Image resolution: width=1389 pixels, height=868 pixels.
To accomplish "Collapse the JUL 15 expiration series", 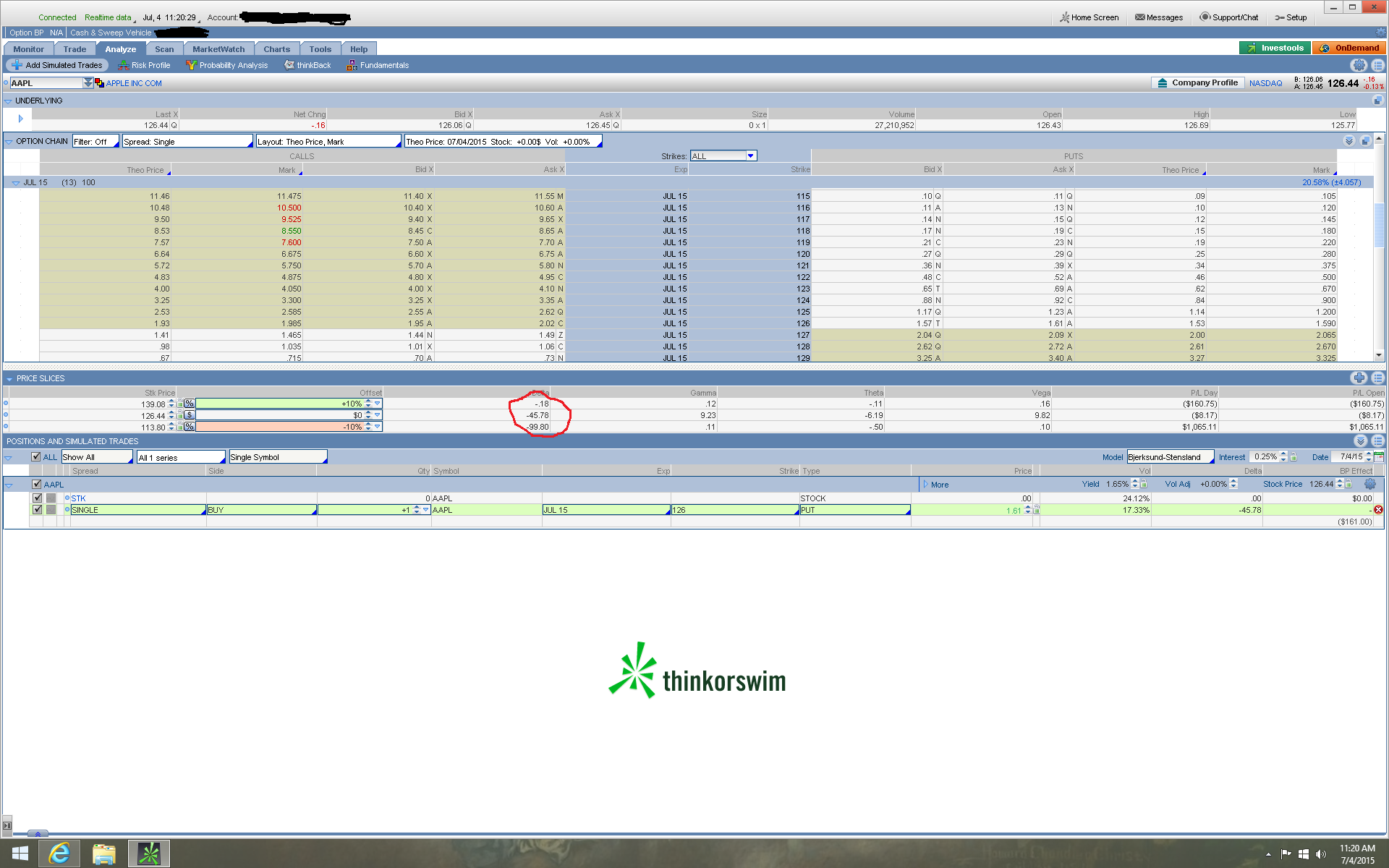I will tap(15, 183).
